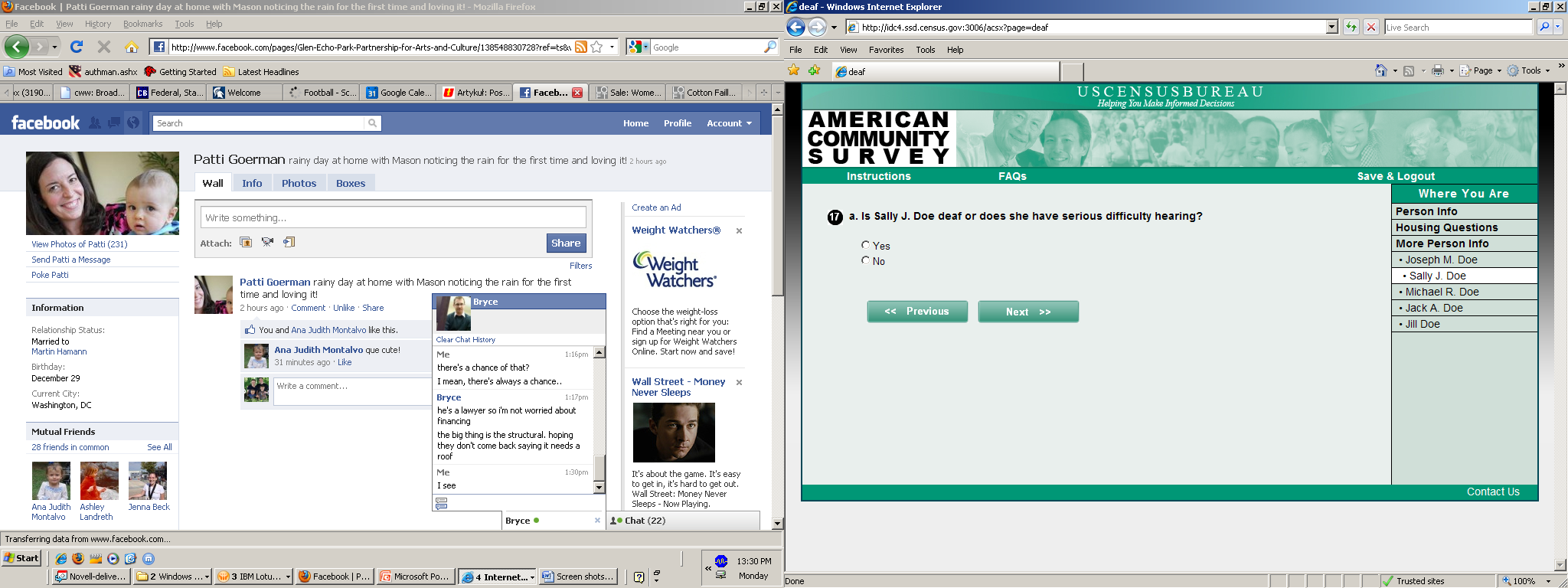Open IE recent pages dropdown arrow
Viewport: 1568px width, 588px height.
pyautogui.click(x=834, y=28)
